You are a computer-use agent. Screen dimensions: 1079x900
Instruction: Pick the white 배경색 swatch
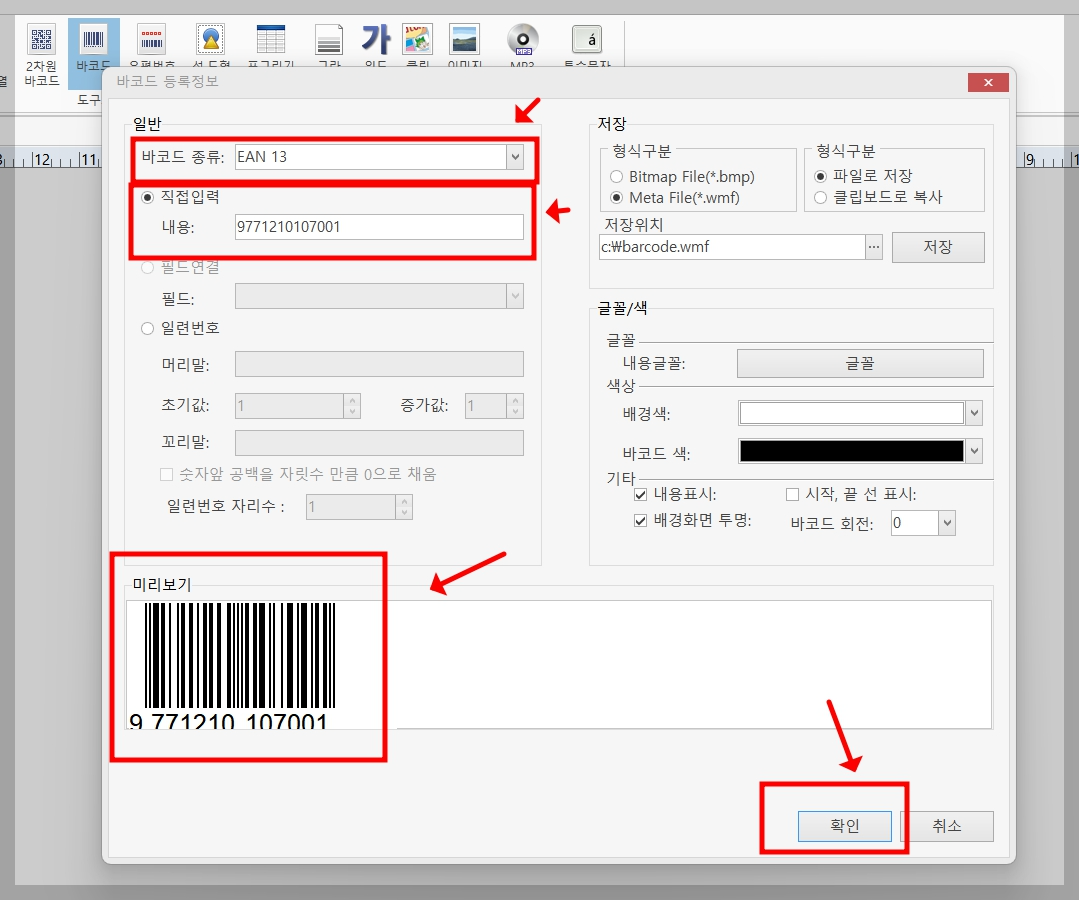coord(851,414)
